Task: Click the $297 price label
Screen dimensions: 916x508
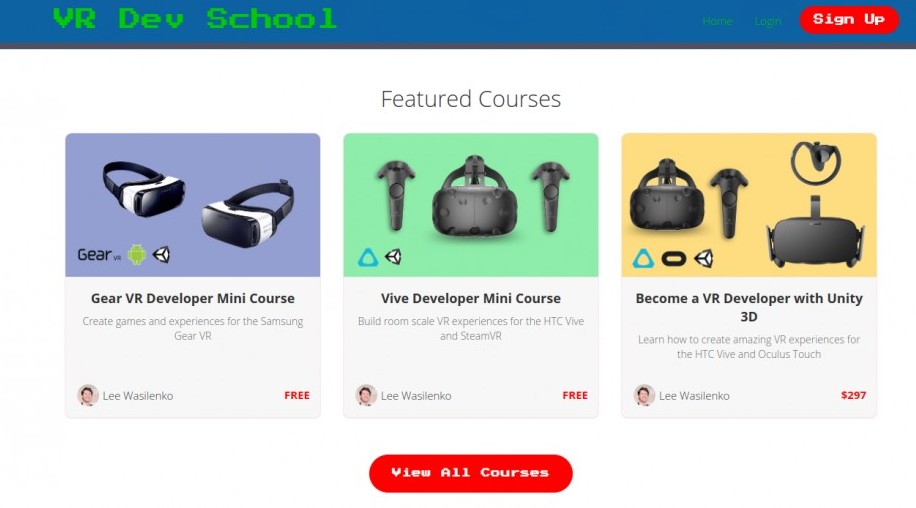Action: tap(853, 395)
